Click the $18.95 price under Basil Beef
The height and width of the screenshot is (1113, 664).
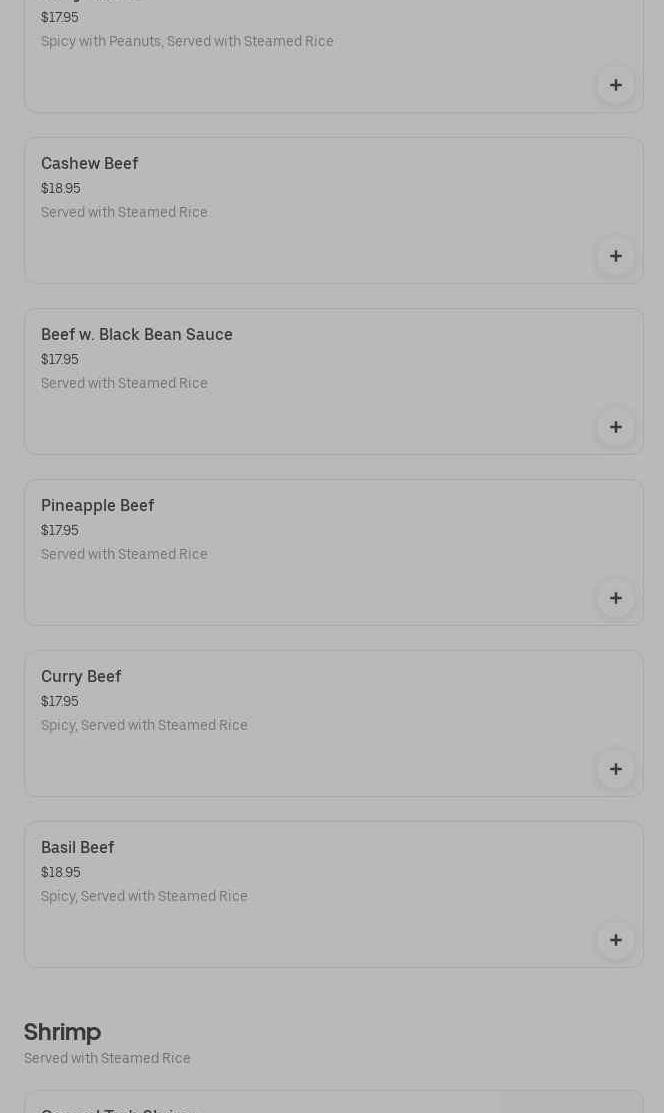pyautogui.click(x=61, y=872)
